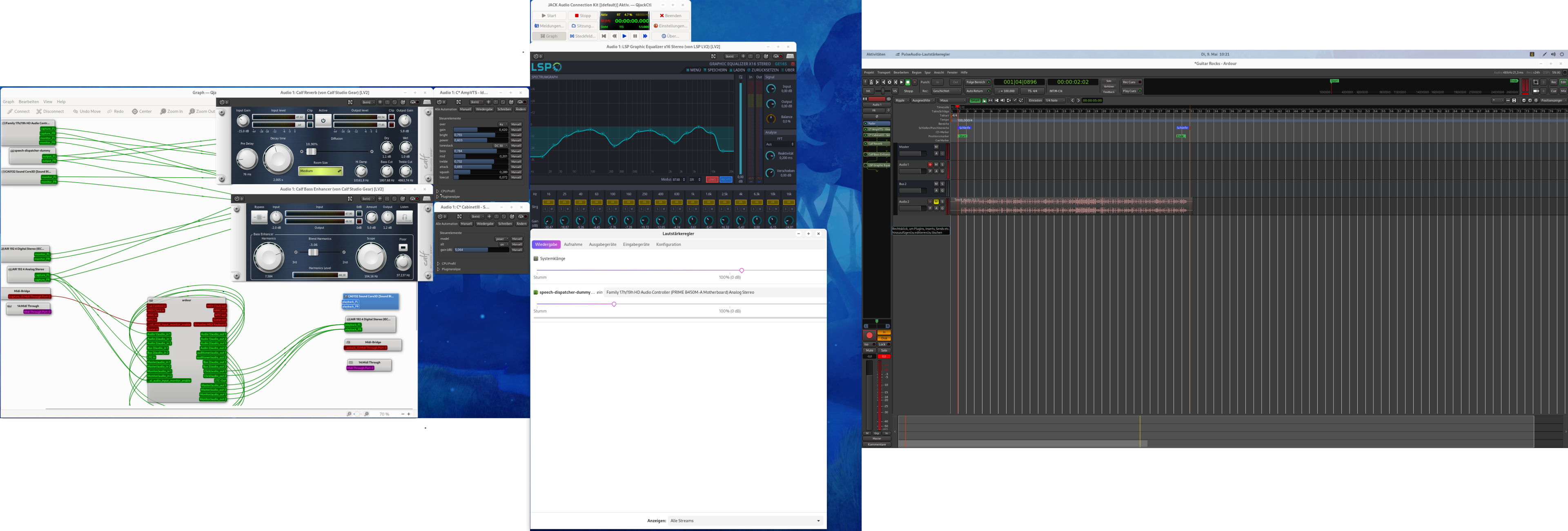This screenshot has height=531, width=1568.
Task: Open the Transport menu in Ardour
Action: click(x=883, y=72)
